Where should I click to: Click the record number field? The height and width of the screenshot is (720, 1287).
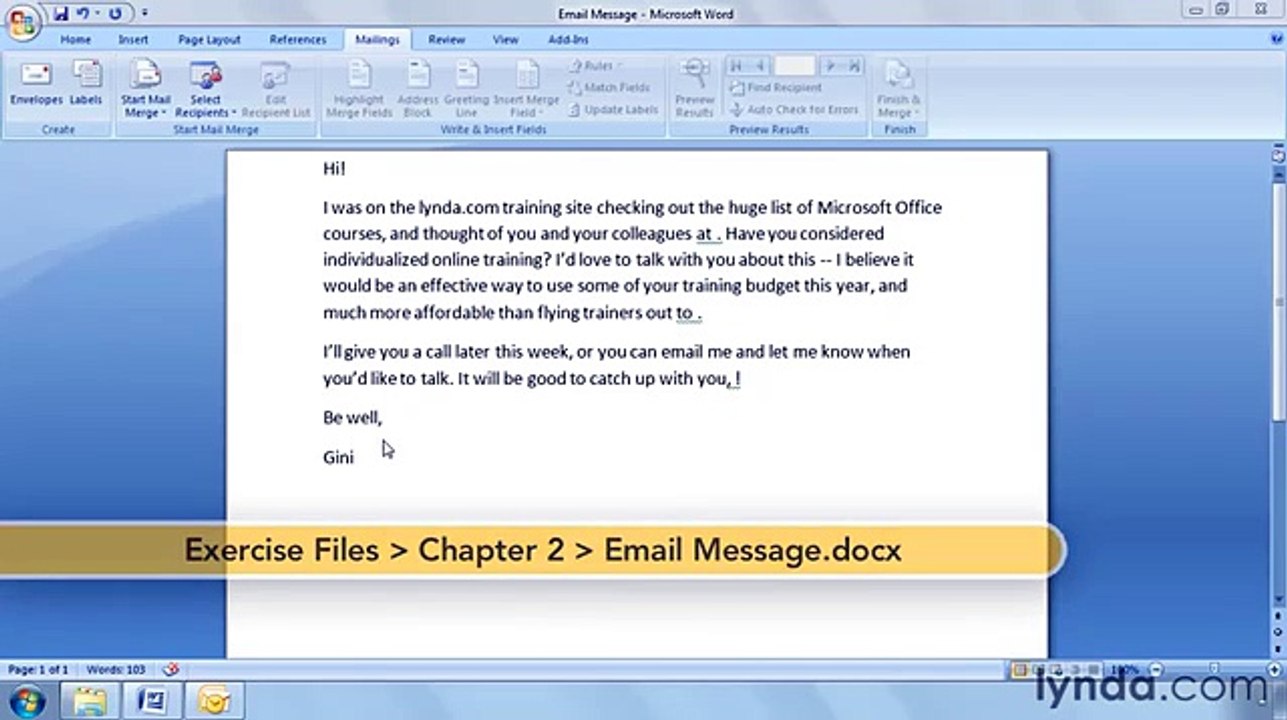(x=795, y=66)
